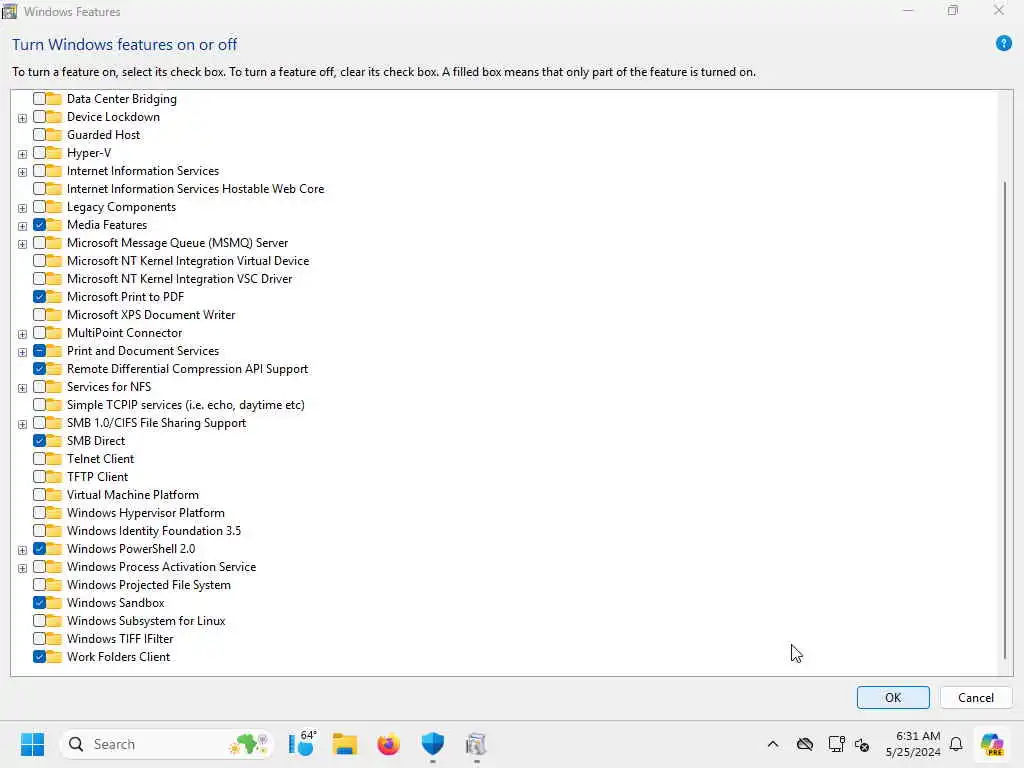Click the Guarded Host folder icon
This screenshot has width=1024, height=768.
point(54,135)
